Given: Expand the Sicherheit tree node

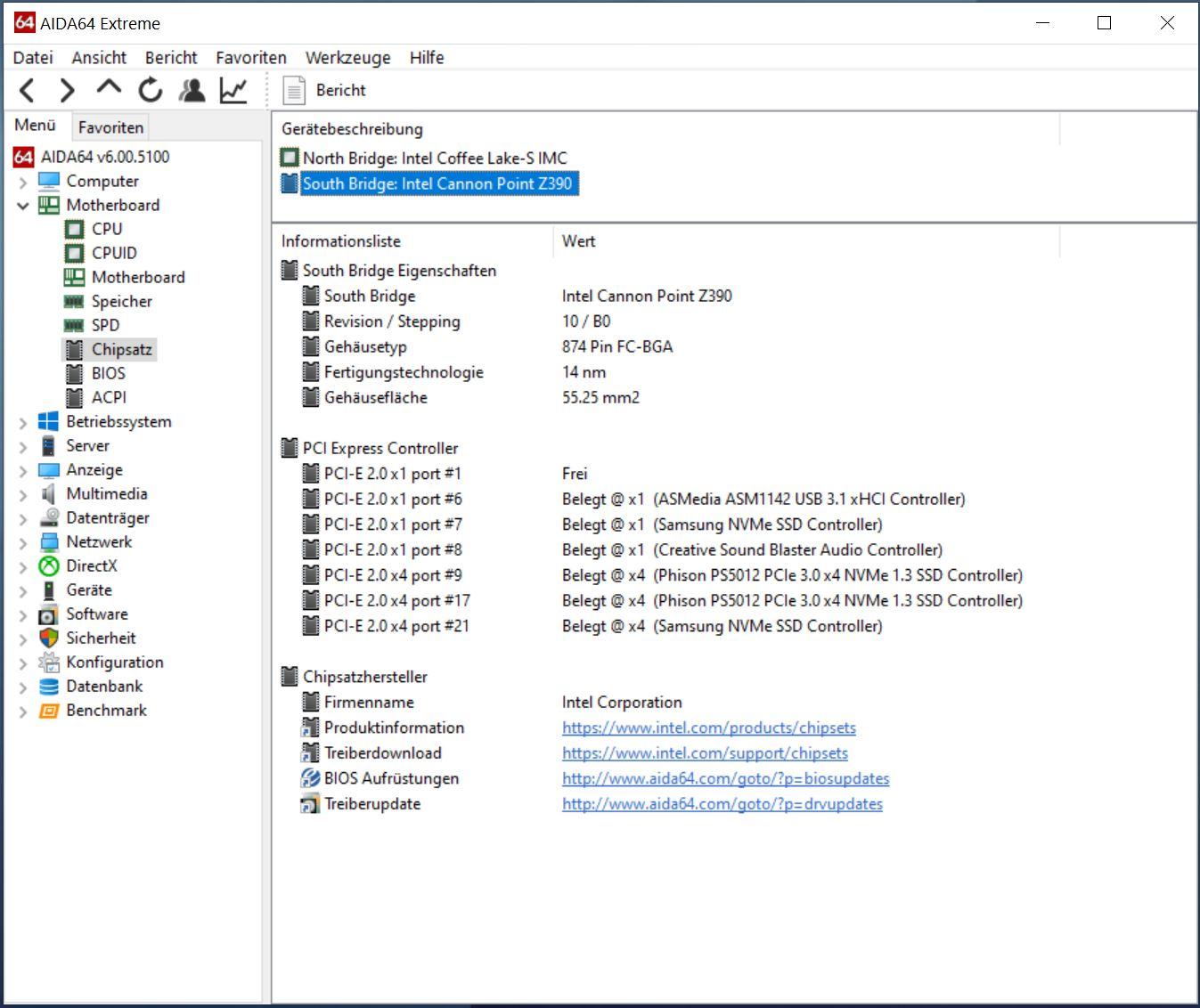Looking at the screenshot, I should pyautogui.click(x=23, y=638).
